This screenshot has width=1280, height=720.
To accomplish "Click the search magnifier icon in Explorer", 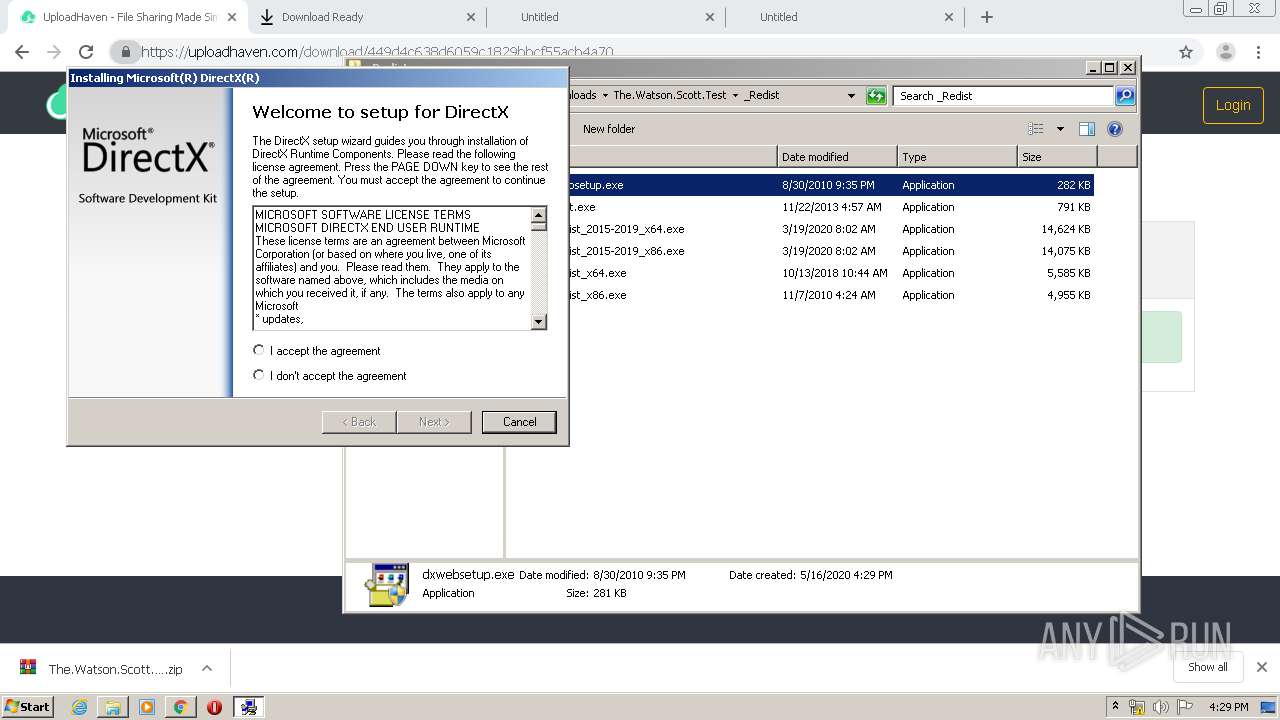I will [x=1125, y=96].
